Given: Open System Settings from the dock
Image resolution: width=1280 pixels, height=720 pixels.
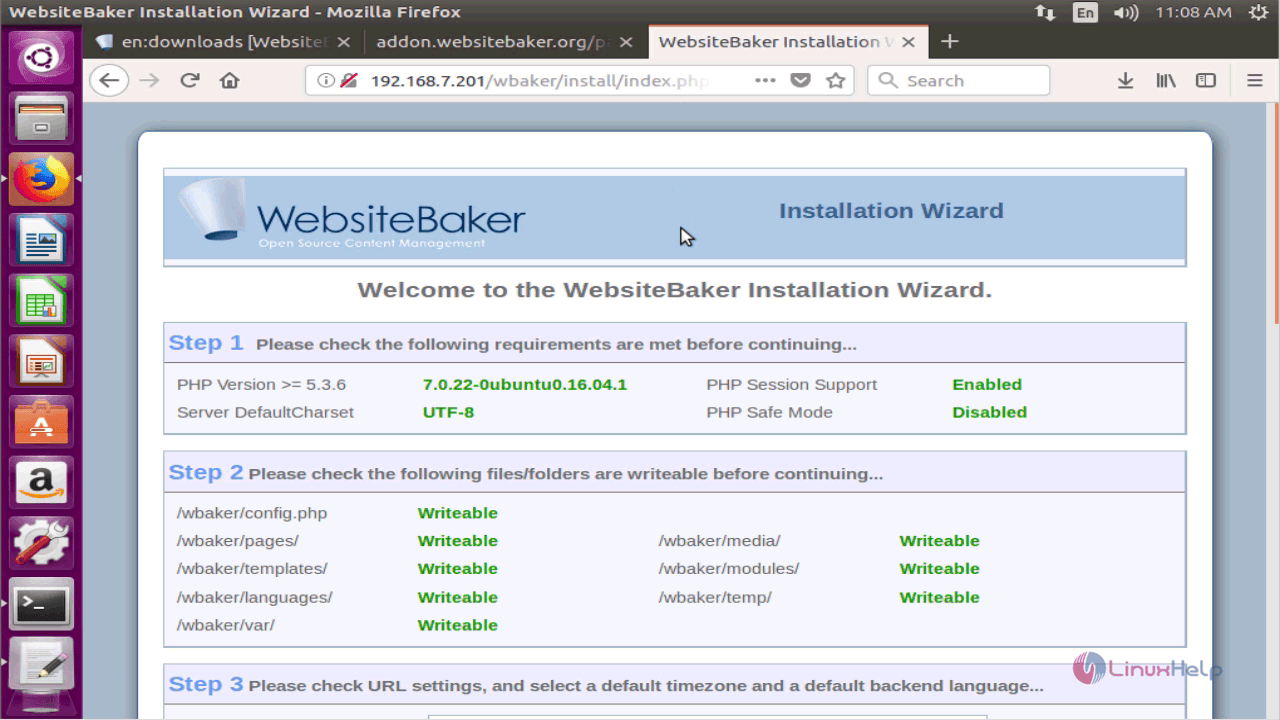Looking at the screenshot, I should (x=41, y=544).
